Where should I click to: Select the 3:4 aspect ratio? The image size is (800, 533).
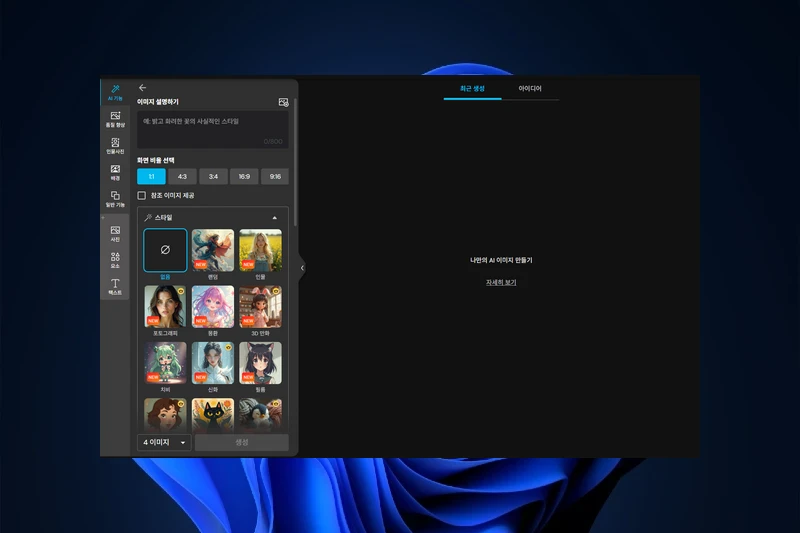pyautogui.click(x=213, y=176)
